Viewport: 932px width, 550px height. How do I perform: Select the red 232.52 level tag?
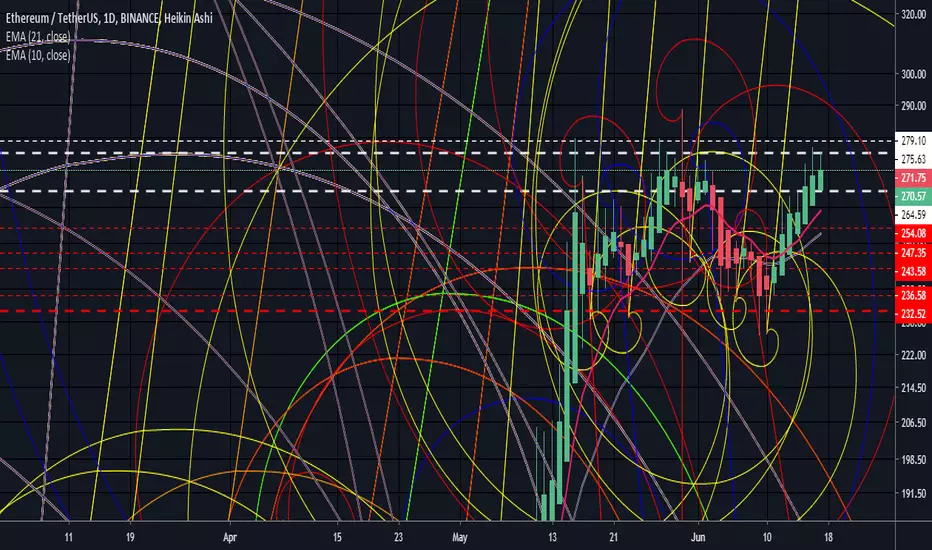pyautogui.click(x=913, y=314)
